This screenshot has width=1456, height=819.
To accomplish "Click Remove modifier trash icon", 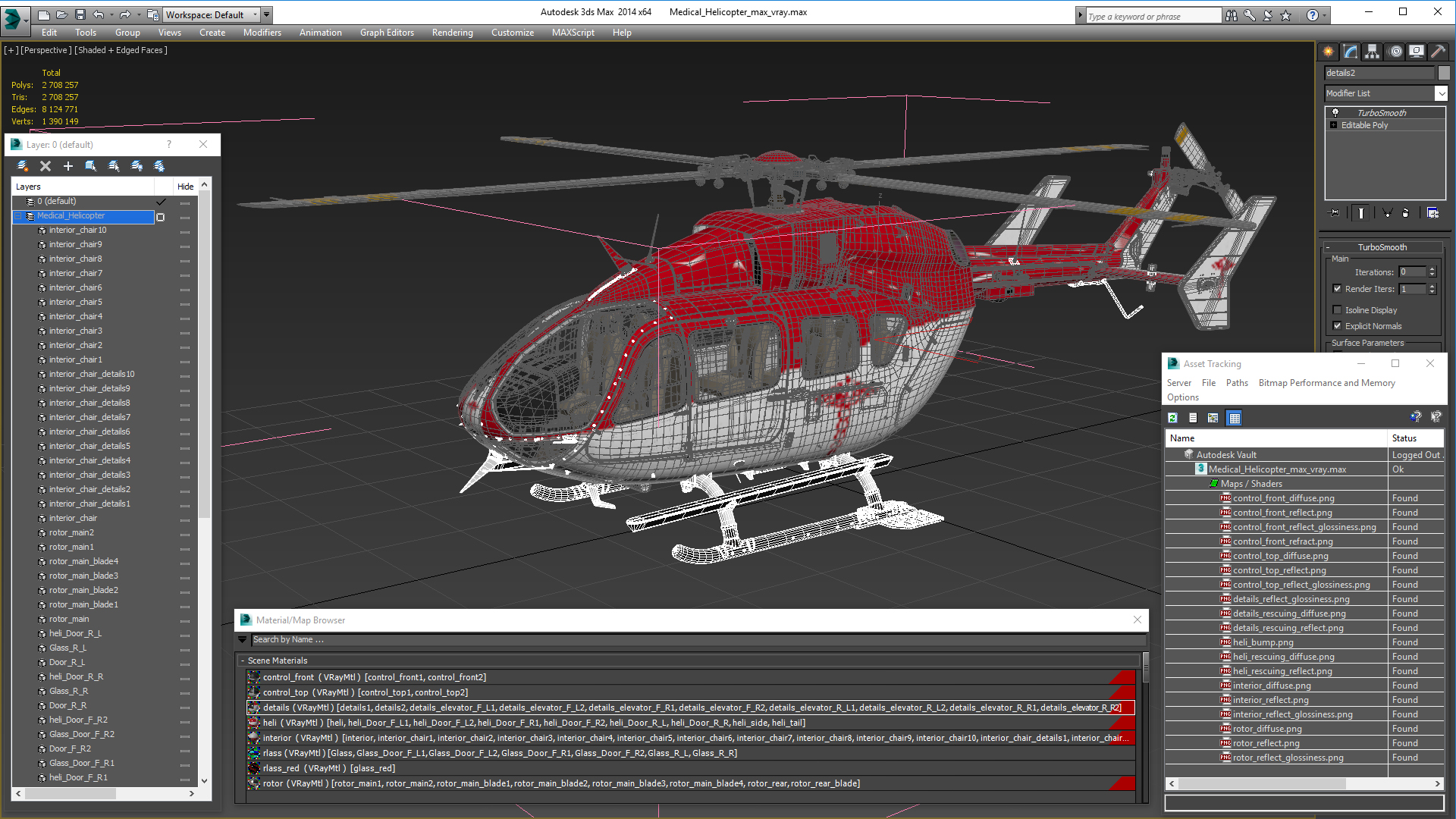I will pyautogui.click(x=1405, y=213).
